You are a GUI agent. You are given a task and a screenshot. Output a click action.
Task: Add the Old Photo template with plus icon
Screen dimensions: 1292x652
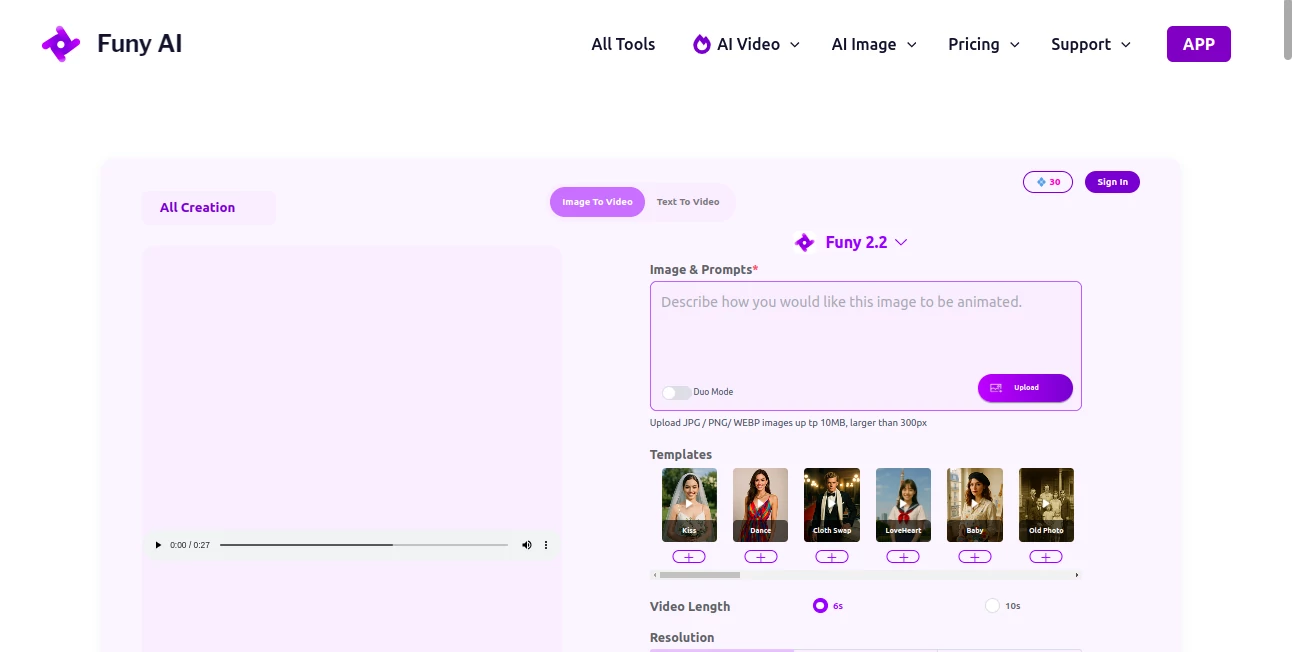tap(1046, 556)
